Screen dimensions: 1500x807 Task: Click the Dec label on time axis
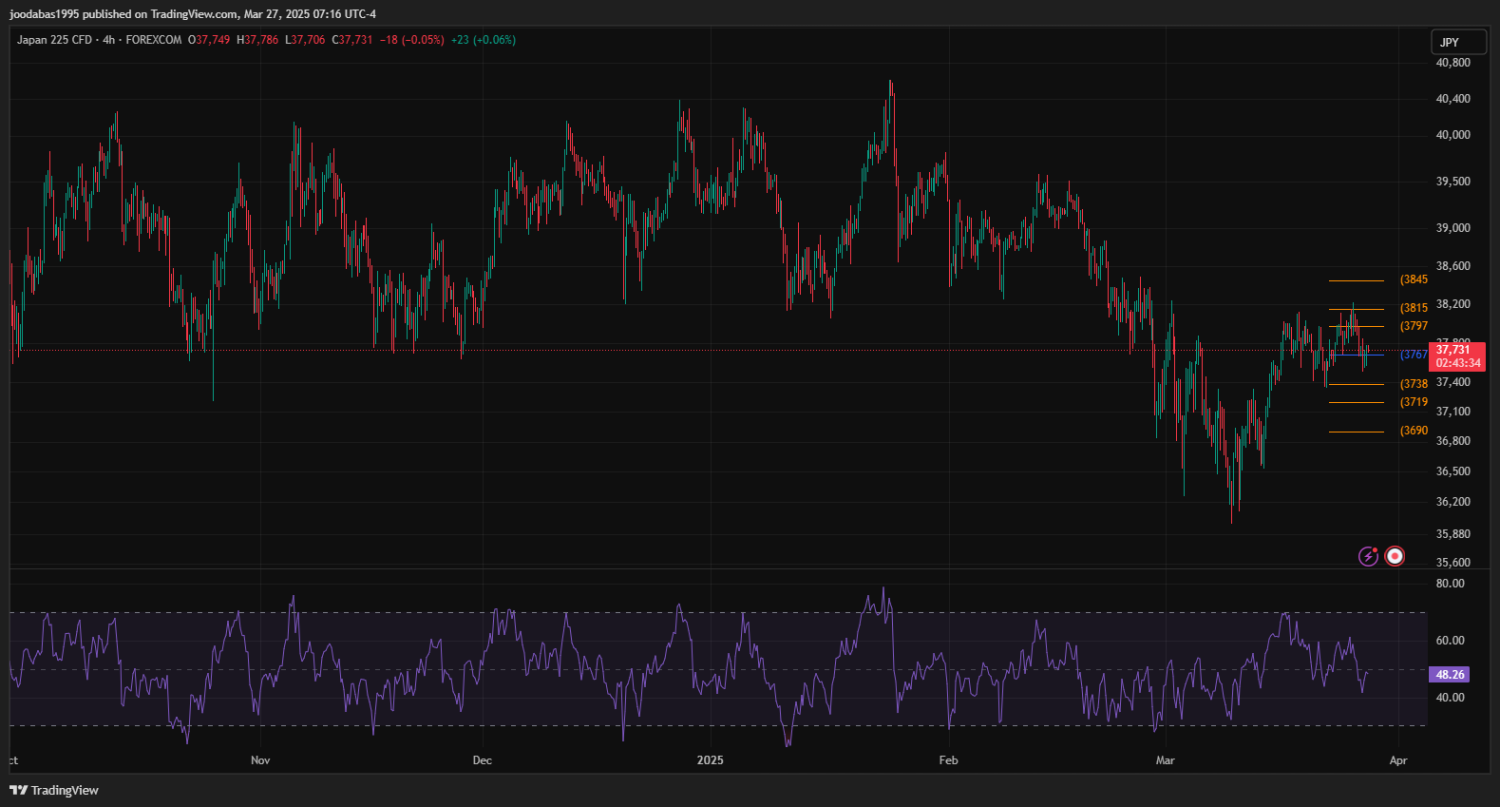[482, 761]
